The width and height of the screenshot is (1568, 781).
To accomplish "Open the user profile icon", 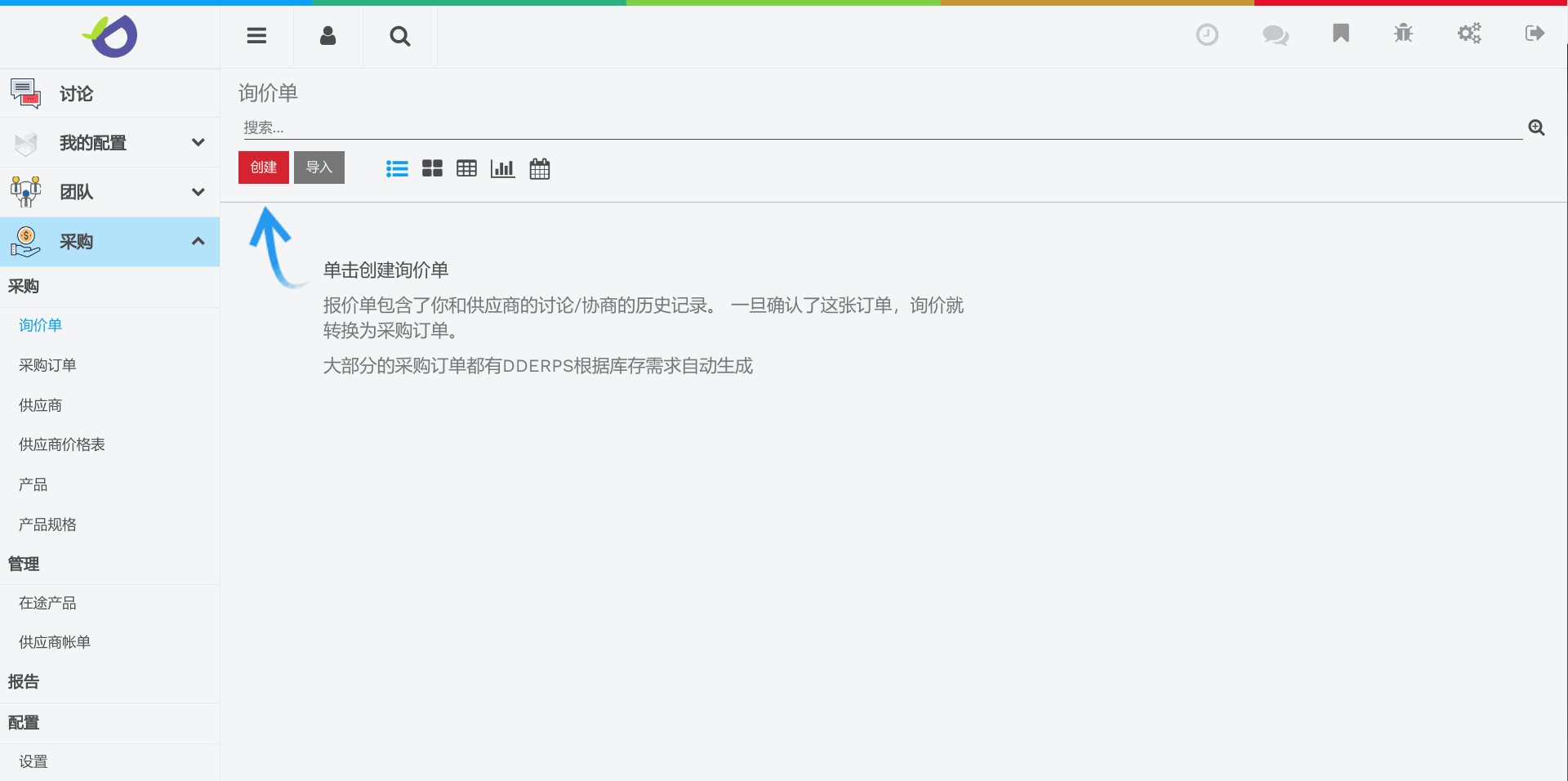I will coord(327,35).
